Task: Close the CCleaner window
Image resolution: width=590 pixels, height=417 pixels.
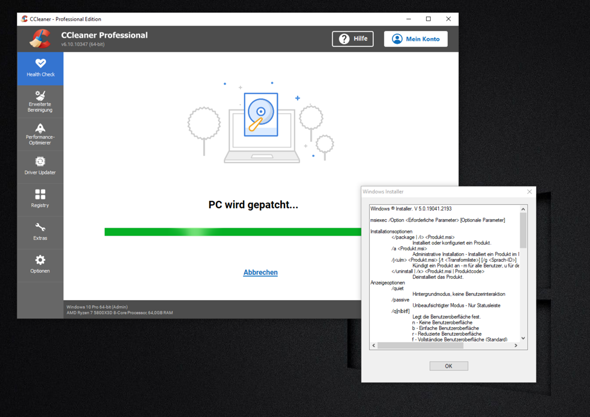Action: point(448,19)
